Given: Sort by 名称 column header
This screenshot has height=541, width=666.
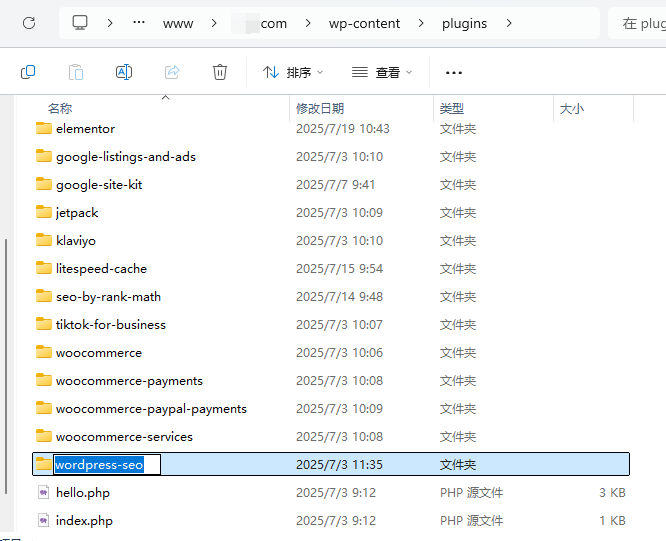Looking at the screenshot, I should tap(60, 109).
